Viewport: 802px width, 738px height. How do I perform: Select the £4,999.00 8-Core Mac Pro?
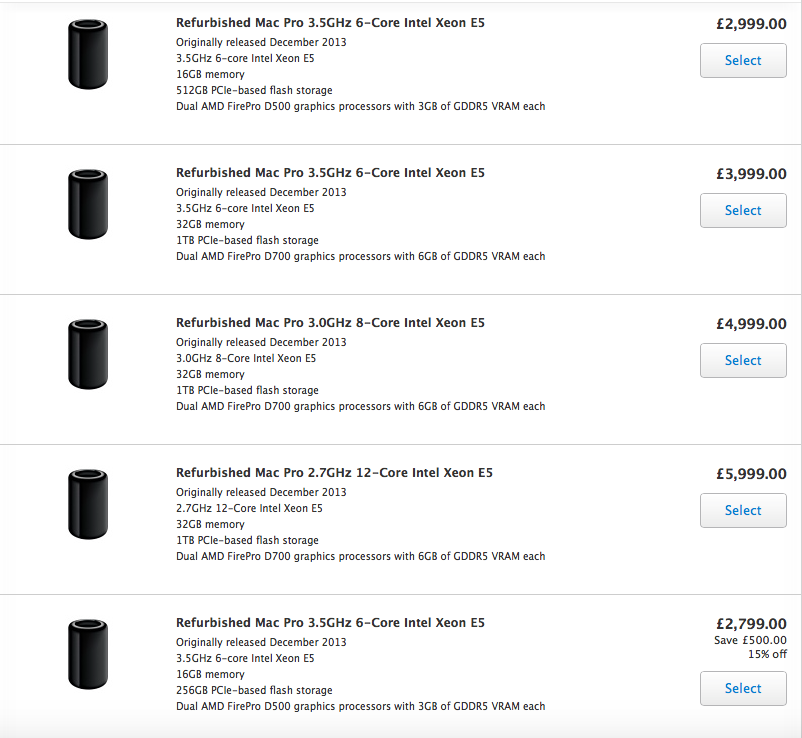(x=743, y=360)
